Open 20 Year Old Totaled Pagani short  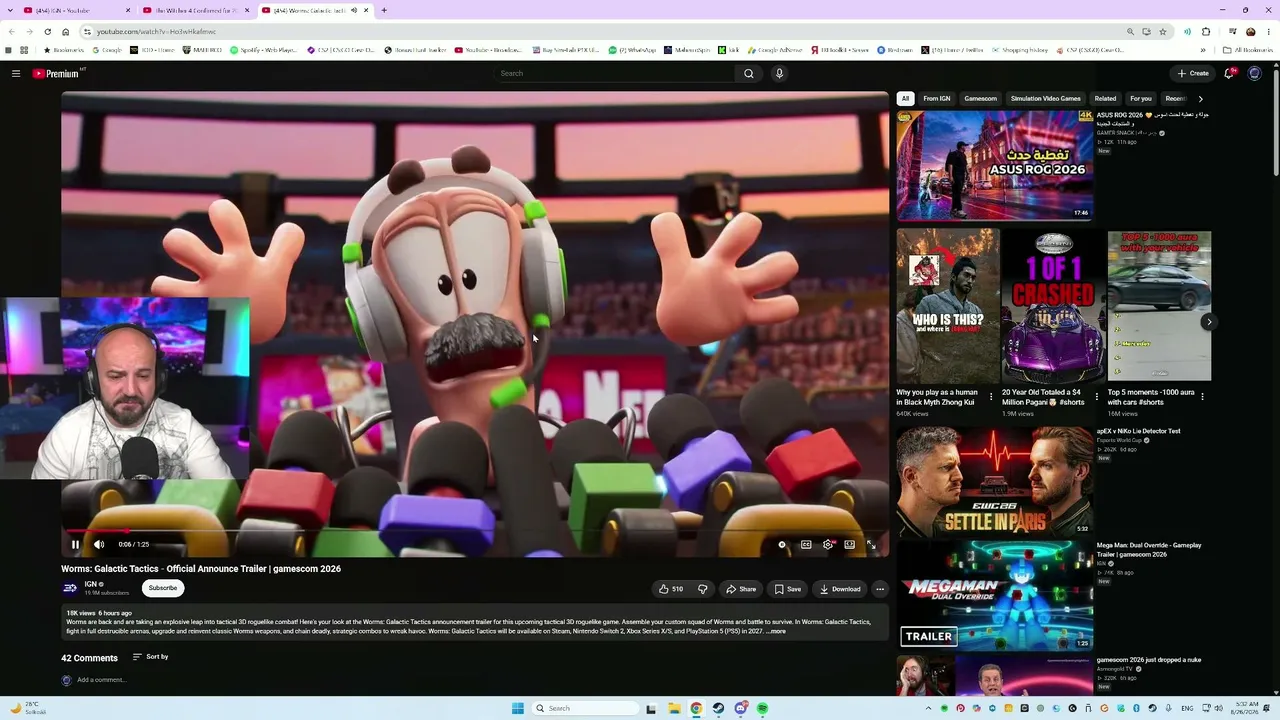1053,306
